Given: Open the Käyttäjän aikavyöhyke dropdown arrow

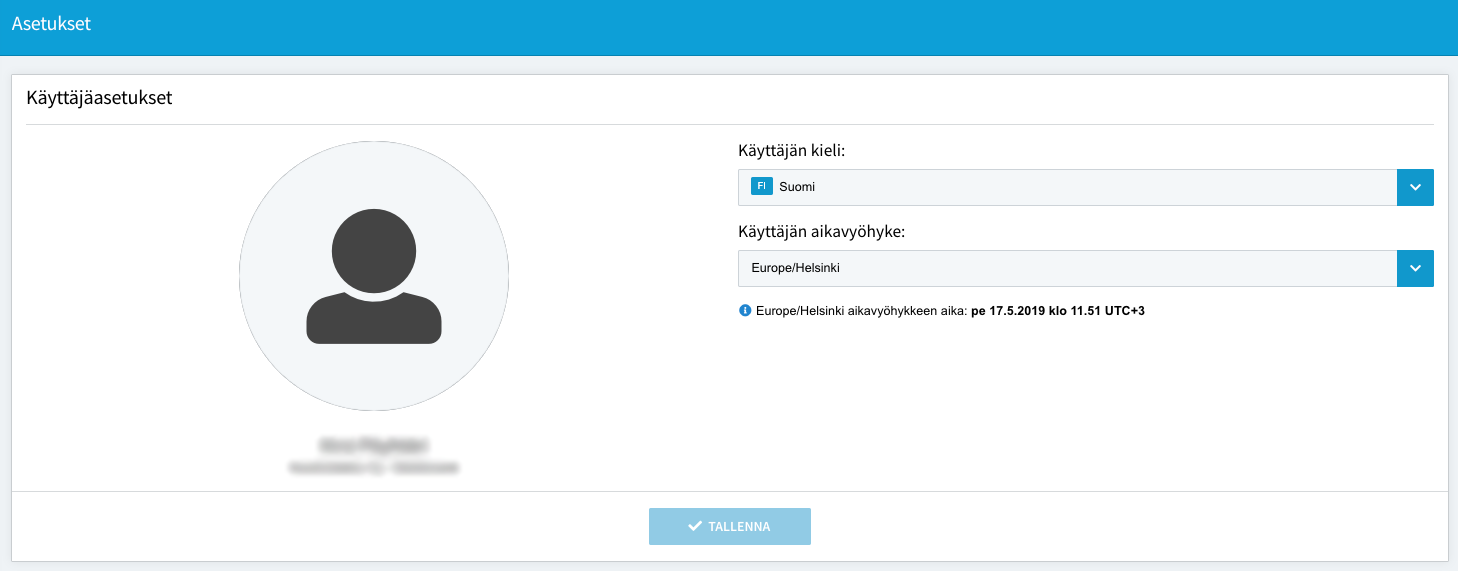Looking at the screenshot, I should coord(1415,268).
